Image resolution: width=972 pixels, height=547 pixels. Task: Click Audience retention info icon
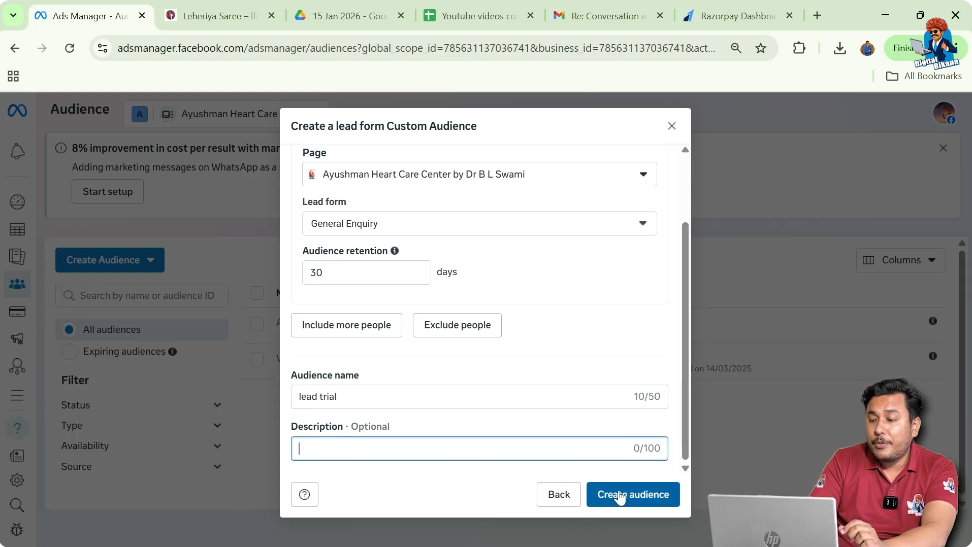tap(395, 251)
